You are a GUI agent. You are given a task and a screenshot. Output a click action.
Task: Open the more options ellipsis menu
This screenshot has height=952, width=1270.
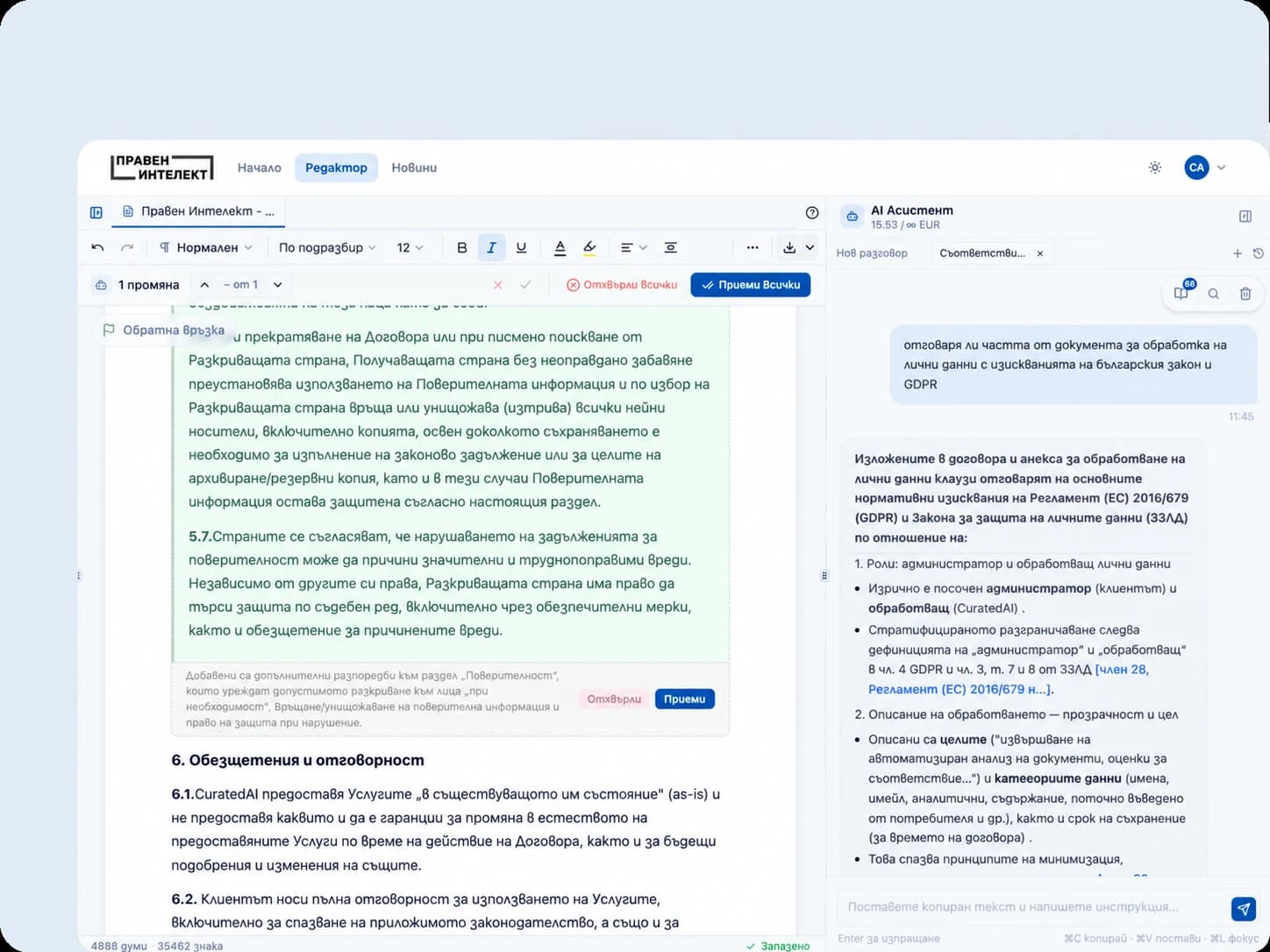[x=753, y=248]
